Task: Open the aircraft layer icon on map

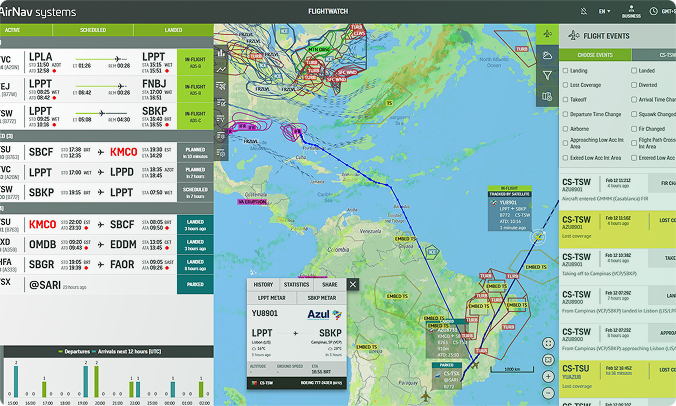Action: (x=547, y=33)
